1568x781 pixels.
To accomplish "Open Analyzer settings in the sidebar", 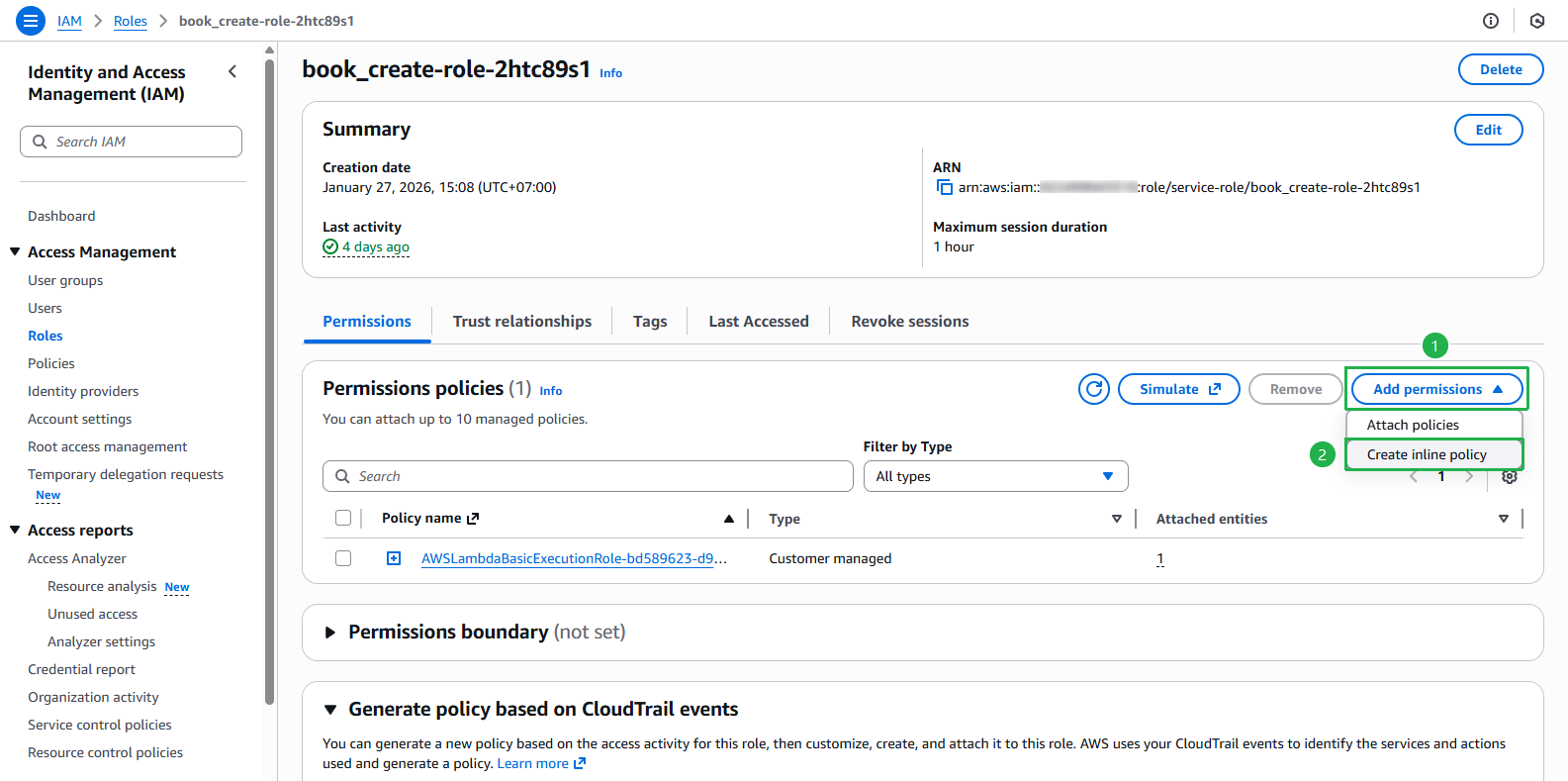I will pos(102,641).
